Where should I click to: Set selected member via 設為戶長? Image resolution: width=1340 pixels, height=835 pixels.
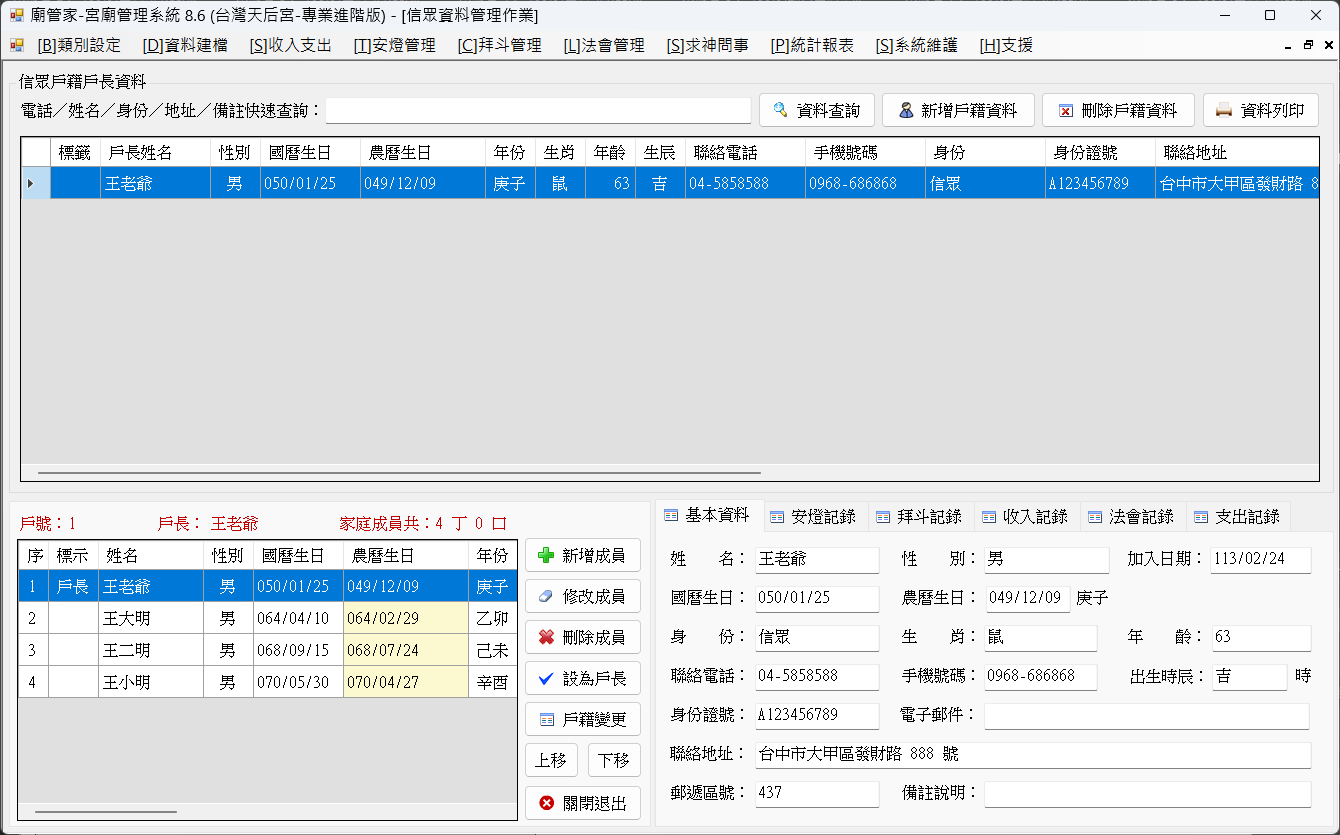[583, 678]
